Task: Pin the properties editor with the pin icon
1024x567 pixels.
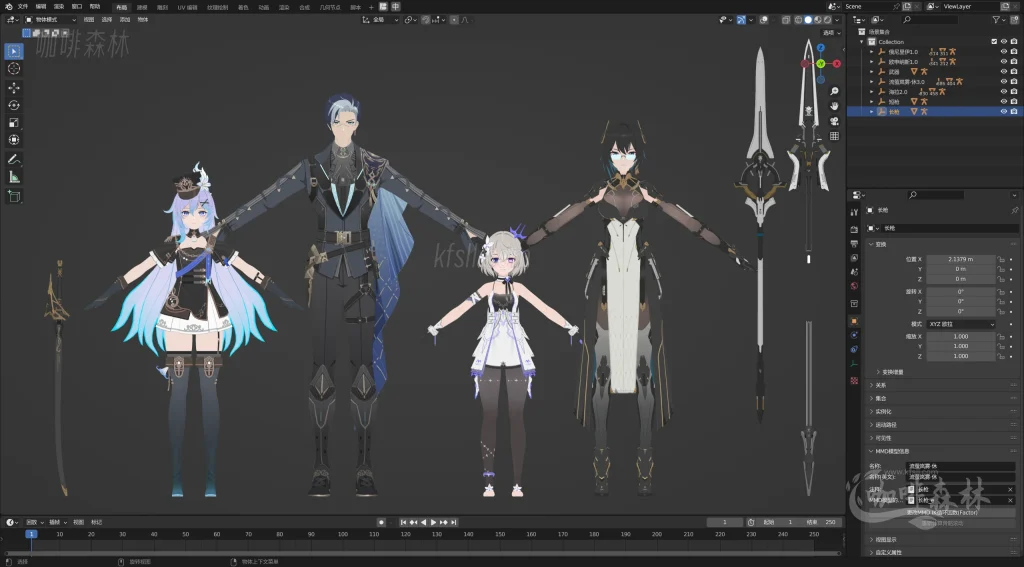Action: pyautogui.click(x=1014, y=210)
